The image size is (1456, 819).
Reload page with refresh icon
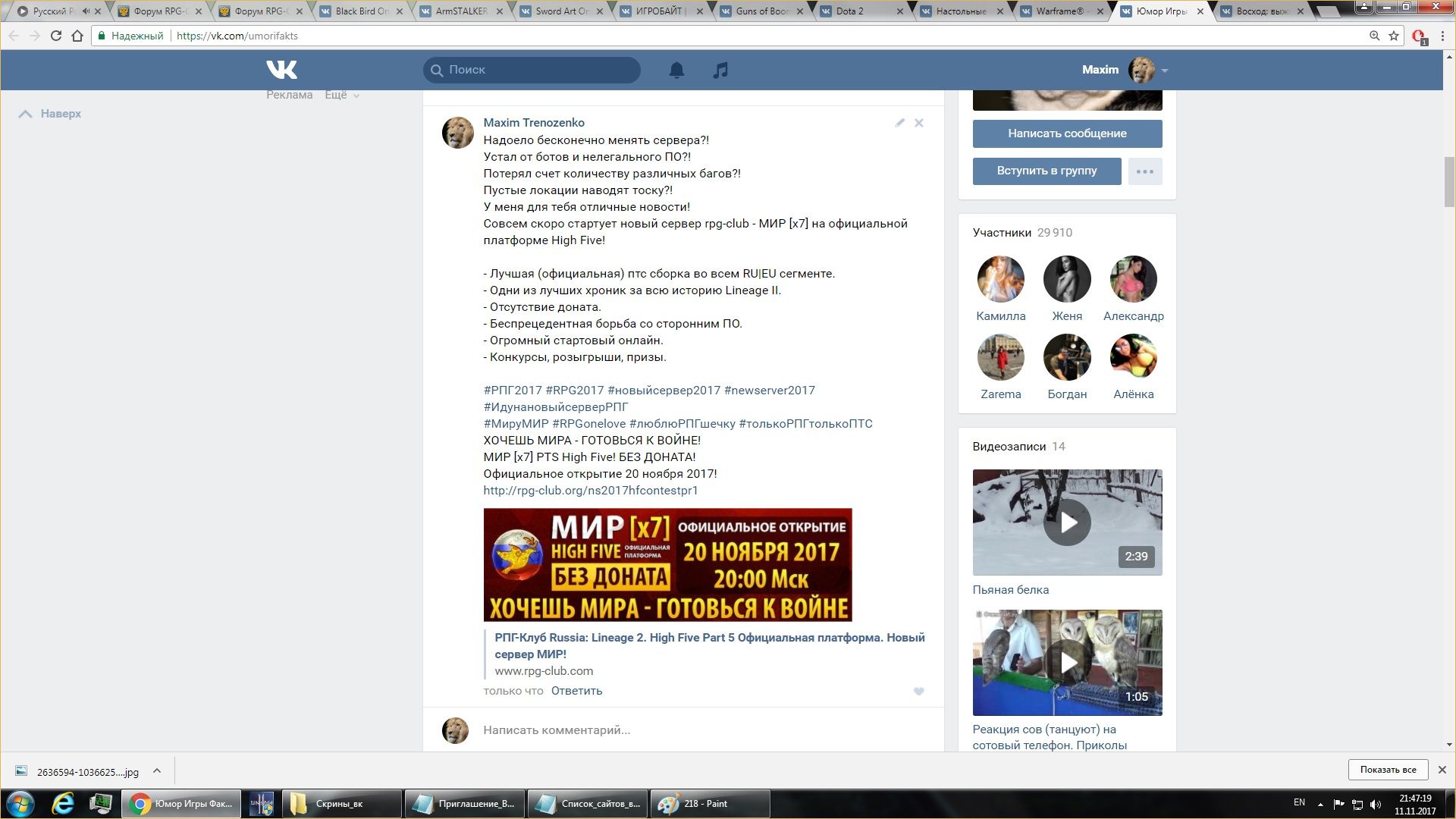tap(55, 36)
